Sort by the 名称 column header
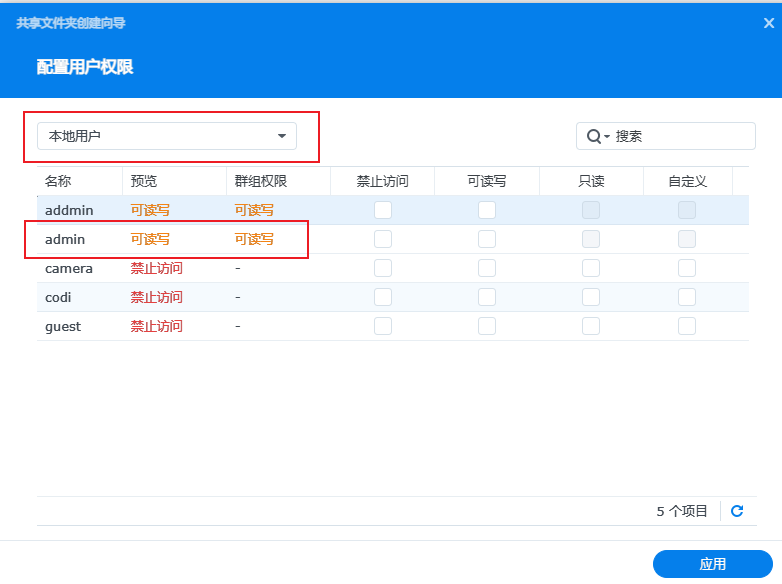 [58, 181]
